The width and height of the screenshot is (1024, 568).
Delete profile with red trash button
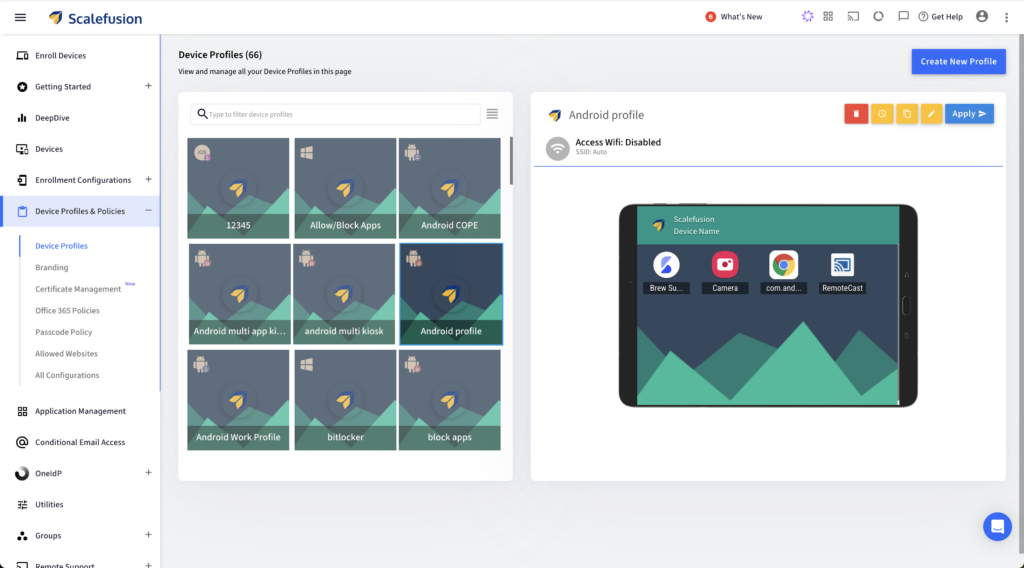856,114
